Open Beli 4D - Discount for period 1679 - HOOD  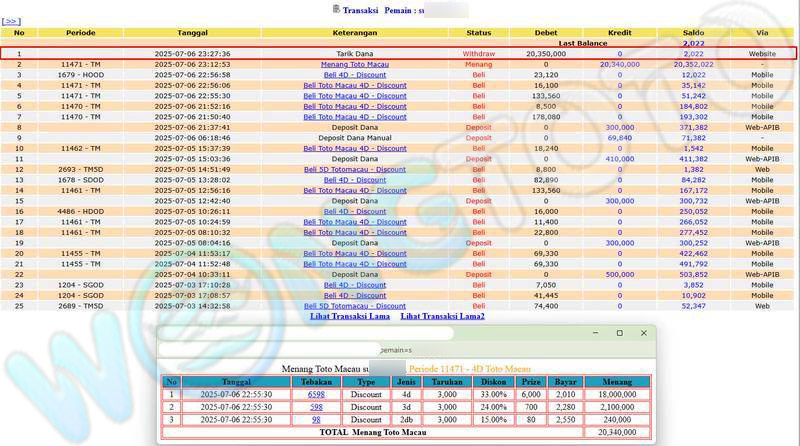[x=355, y=75]
